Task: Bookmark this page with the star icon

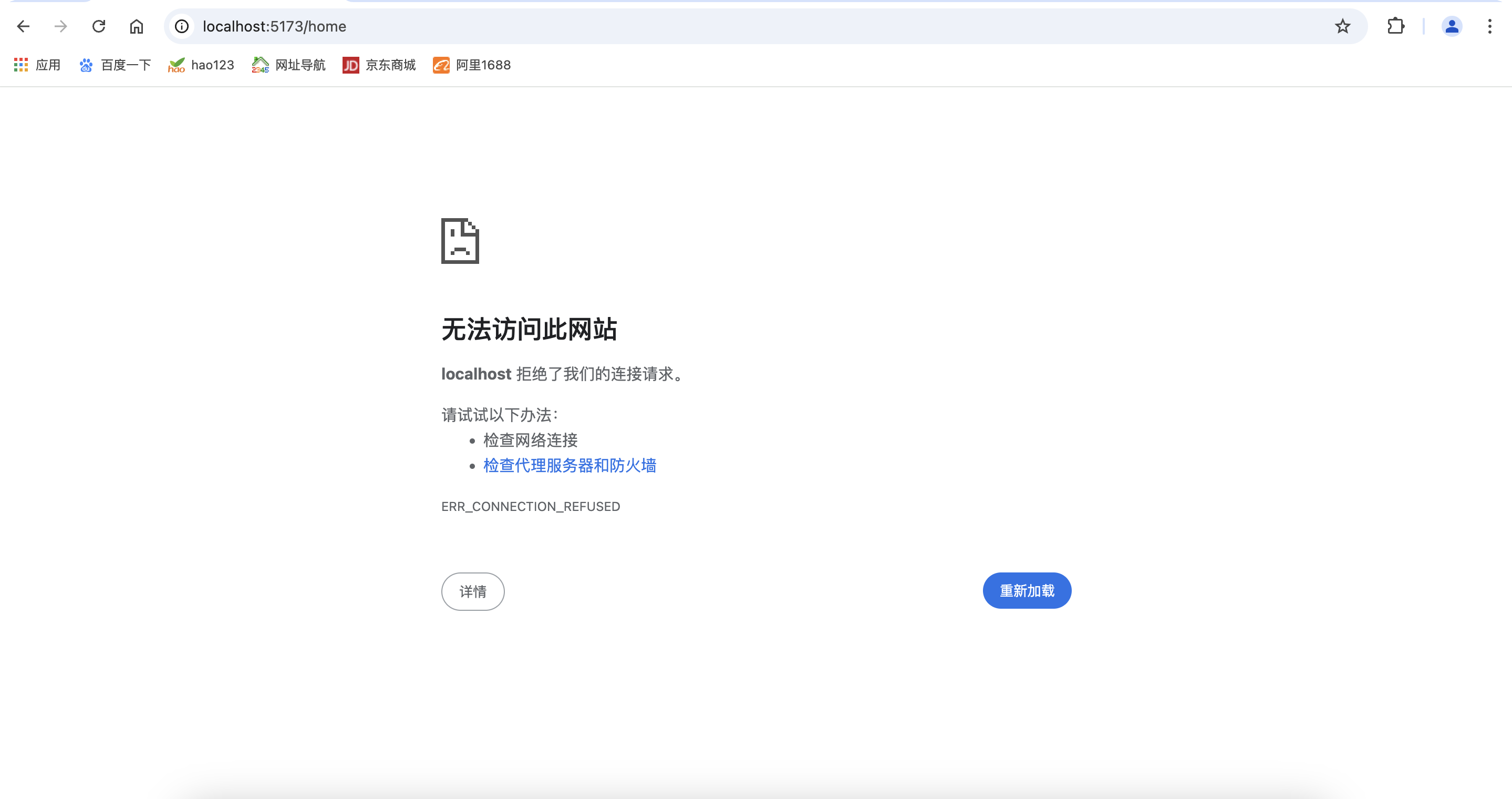Action: coord(1342,26)
